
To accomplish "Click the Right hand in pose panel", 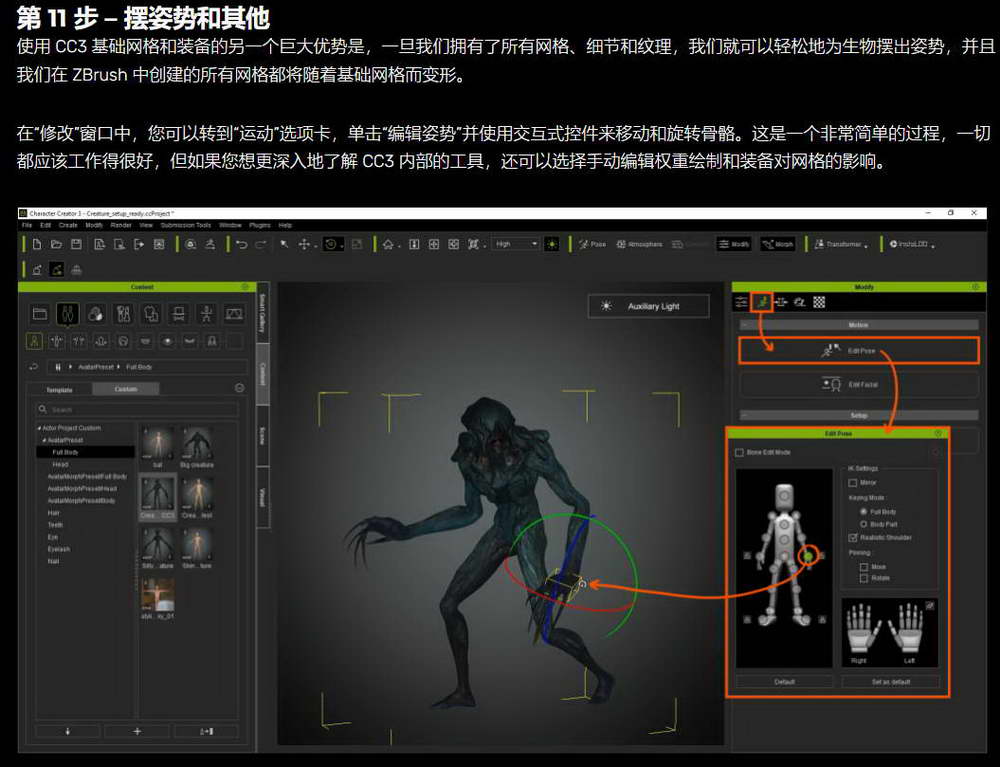I will coord(862,630).
